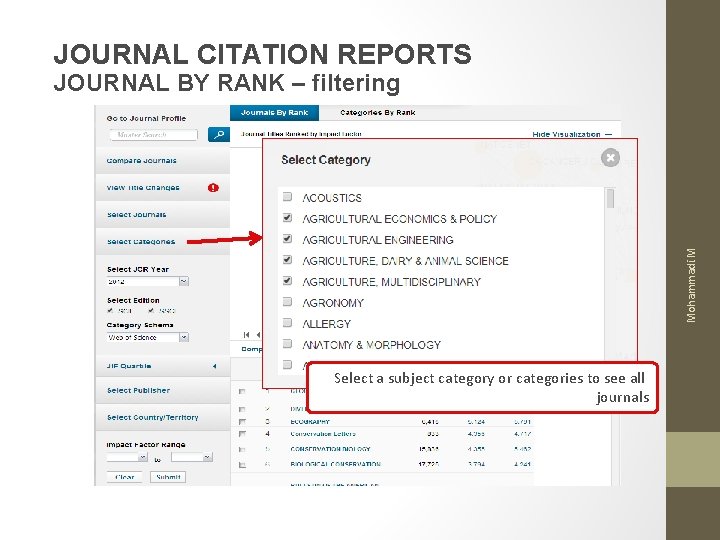Open Select Country/Territory in sidebar
Screen dimensions: 720x540
pos(163,417)
